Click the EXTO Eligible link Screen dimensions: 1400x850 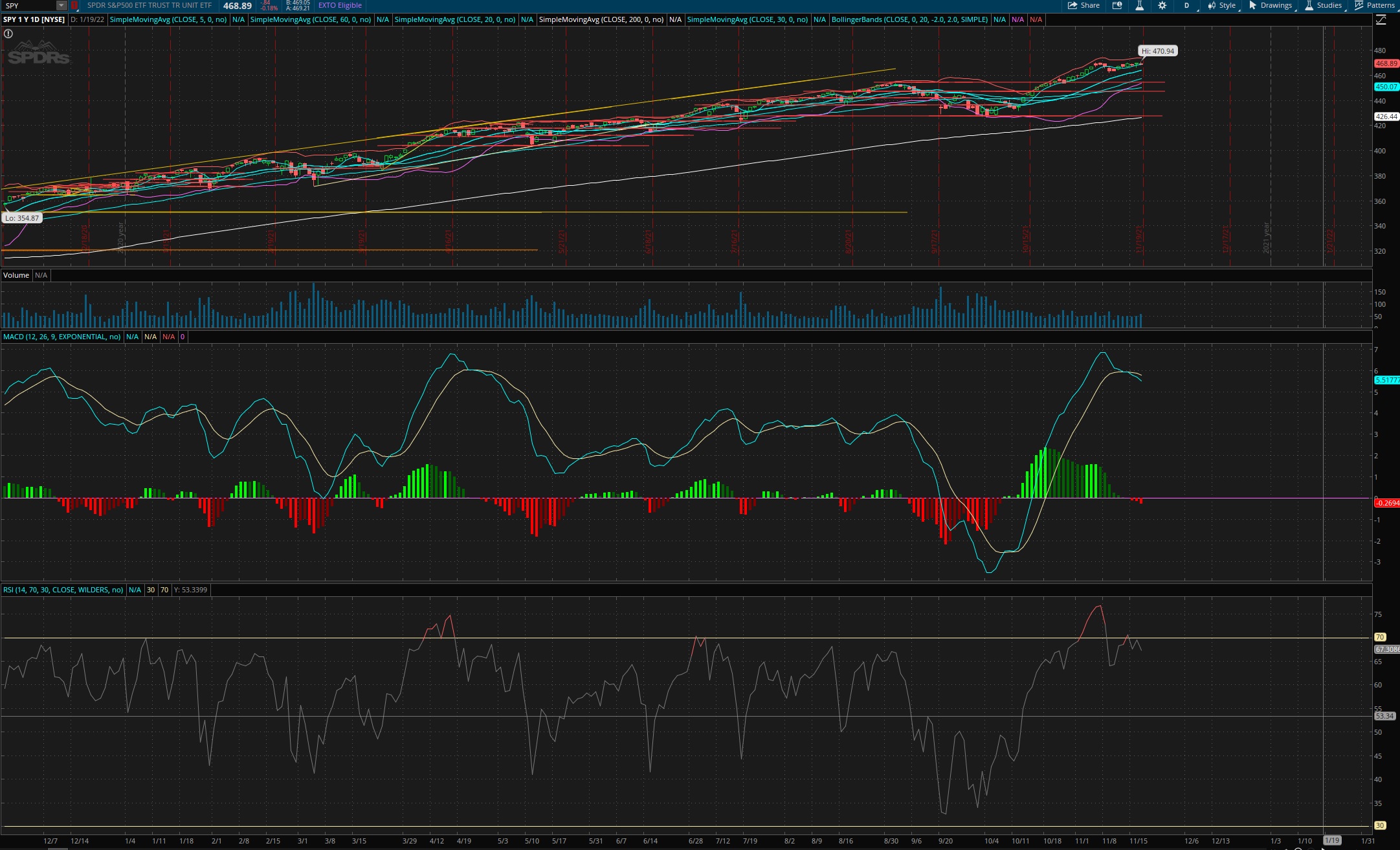[x=340, y=5]
